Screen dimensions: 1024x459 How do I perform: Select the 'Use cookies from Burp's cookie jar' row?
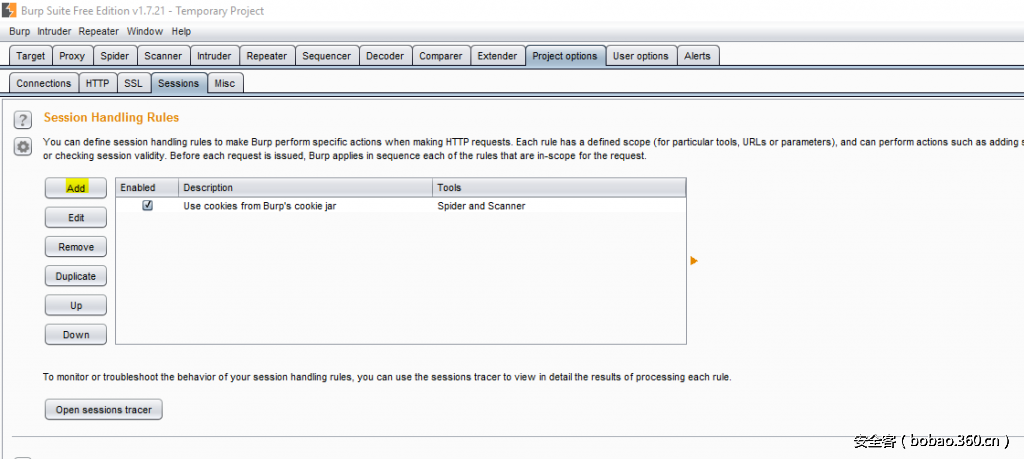pos(401,206)
